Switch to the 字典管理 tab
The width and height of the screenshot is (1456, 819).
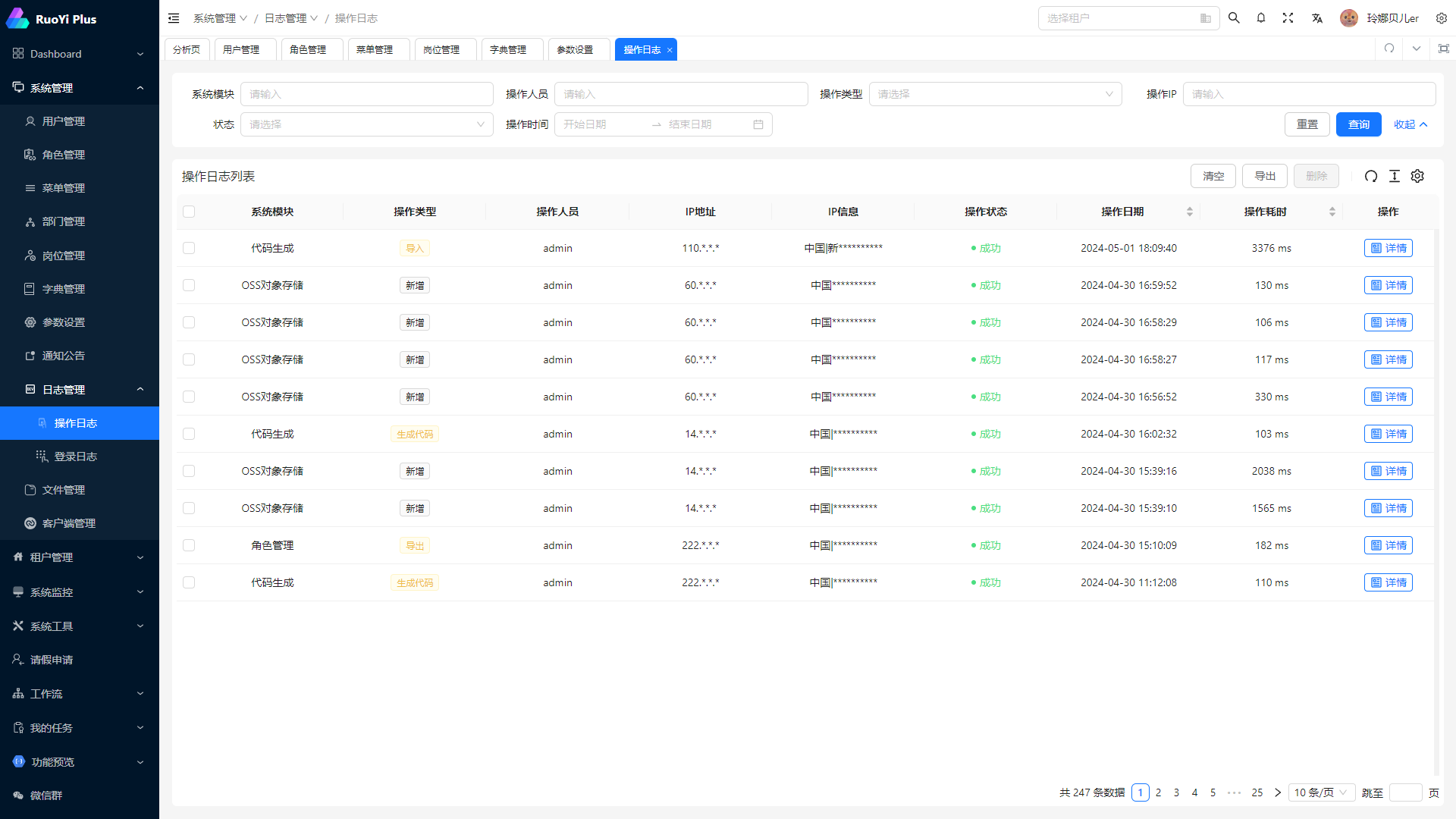point(513,49)
